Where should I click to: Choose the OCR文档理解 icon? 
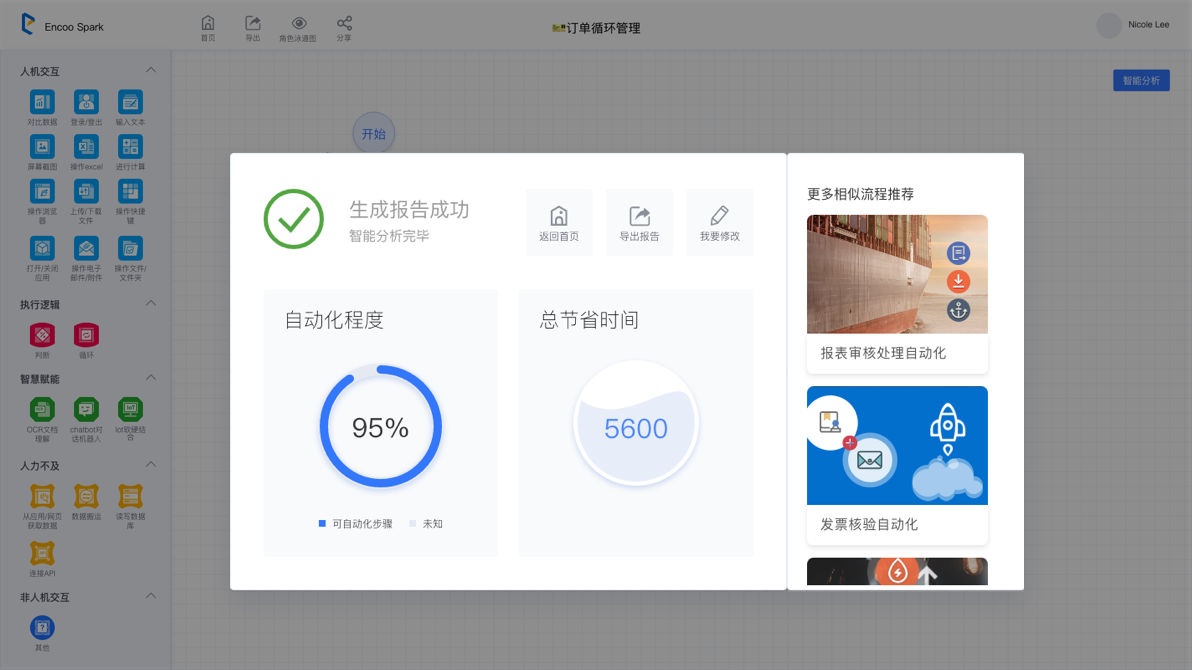pyautogui.click(x=42, y=409)
